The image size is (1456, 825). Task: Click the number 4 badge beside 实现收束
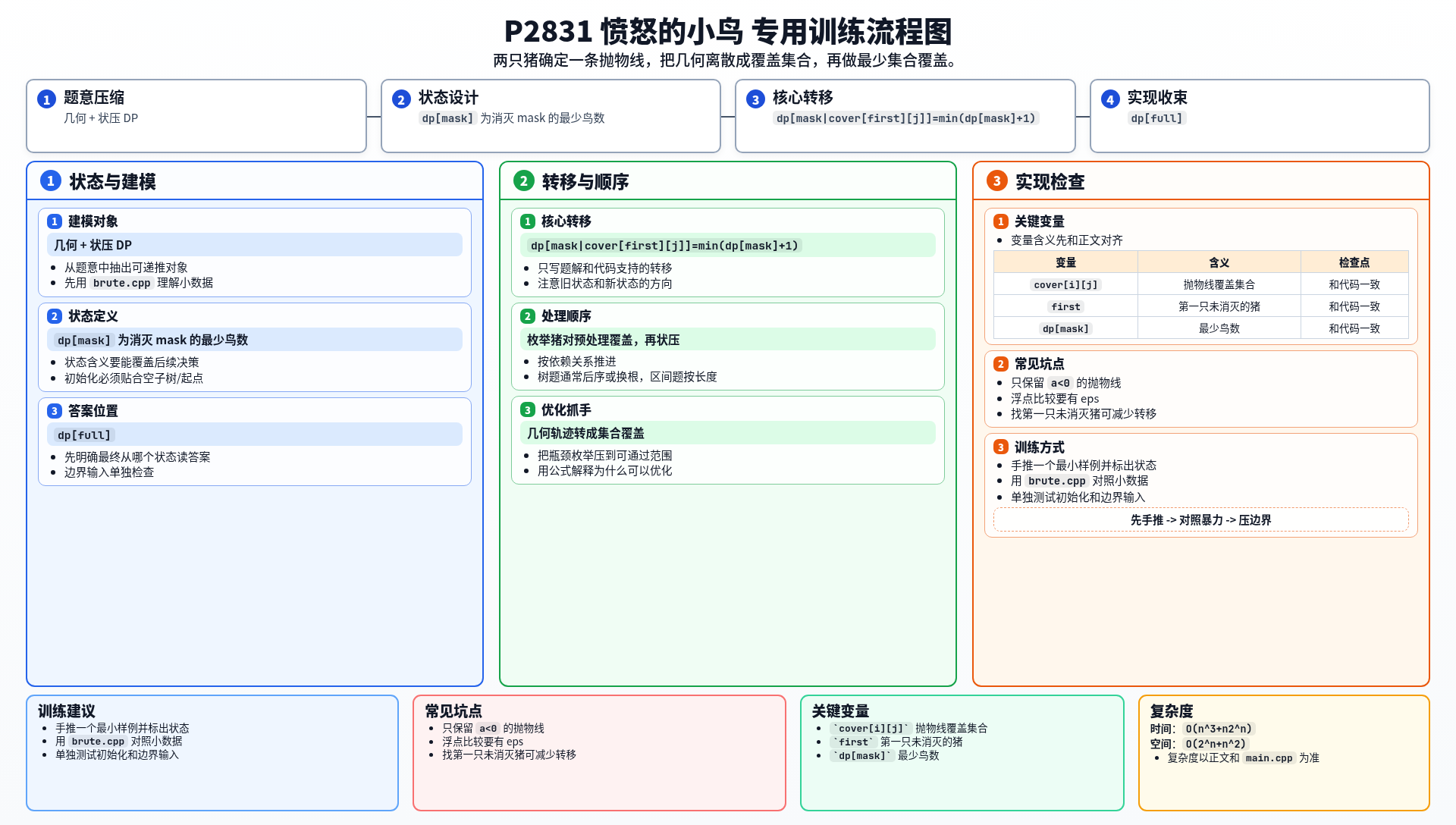(x=1110, y=99)
